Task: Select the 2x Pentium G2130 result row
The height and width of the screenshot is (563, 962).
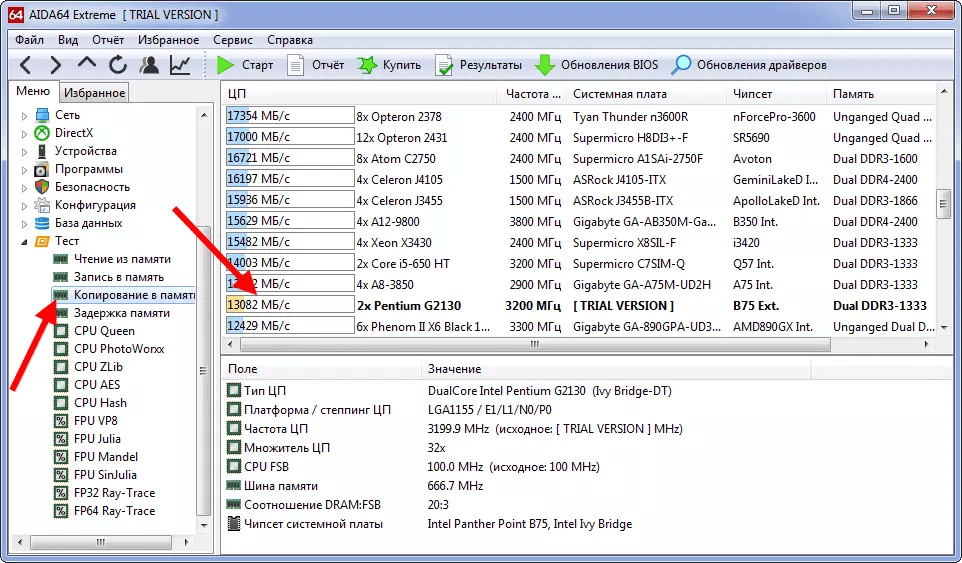Action: (579, 305)
